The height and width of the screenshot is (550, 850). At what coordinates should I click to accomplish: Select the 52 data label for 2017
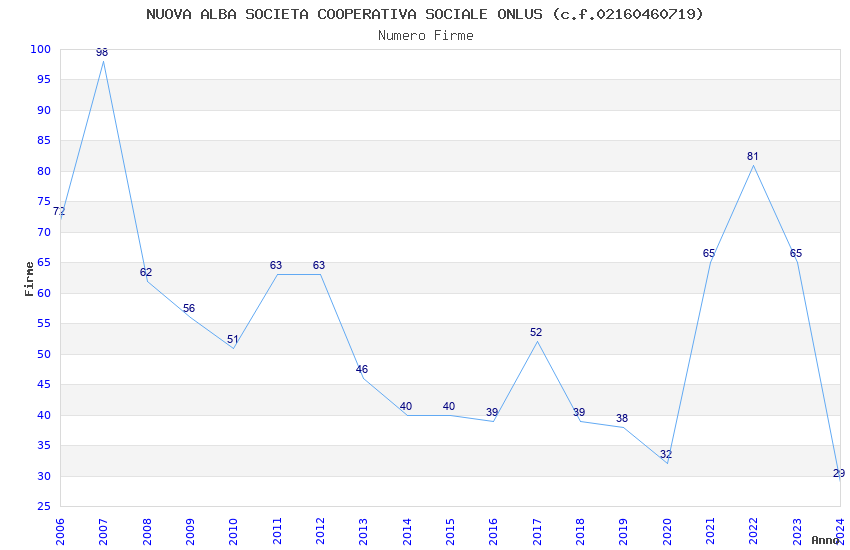(536, 332)
